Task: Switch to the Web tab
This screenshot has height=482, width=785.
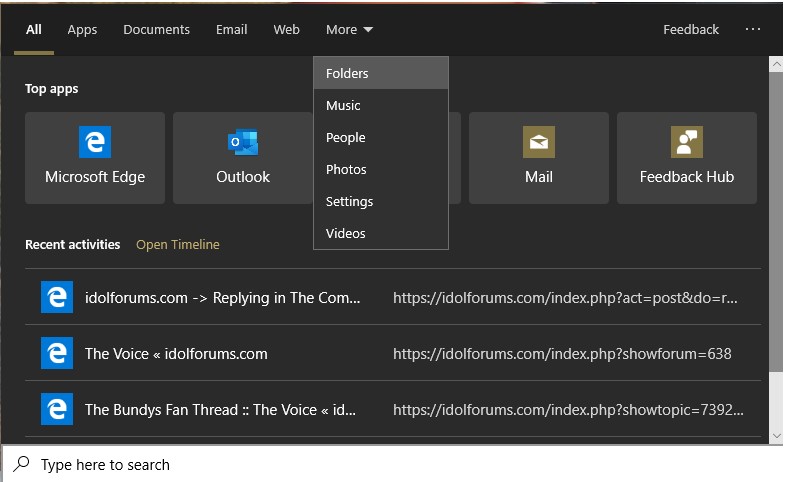Action: click(286, 30)
